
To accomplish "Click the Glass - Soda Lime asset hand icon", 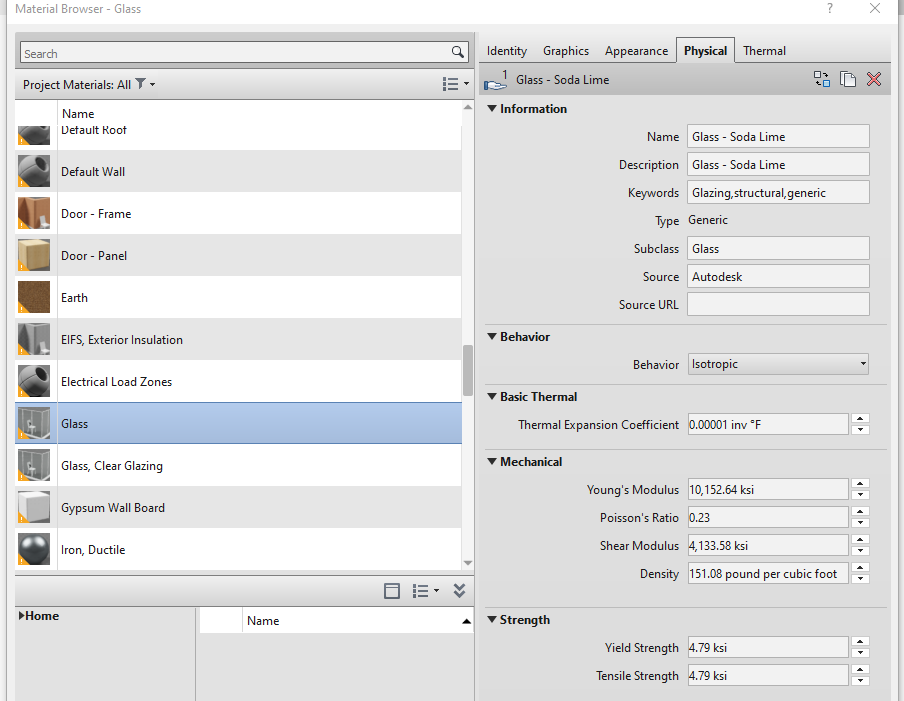I will click(495, 83).
